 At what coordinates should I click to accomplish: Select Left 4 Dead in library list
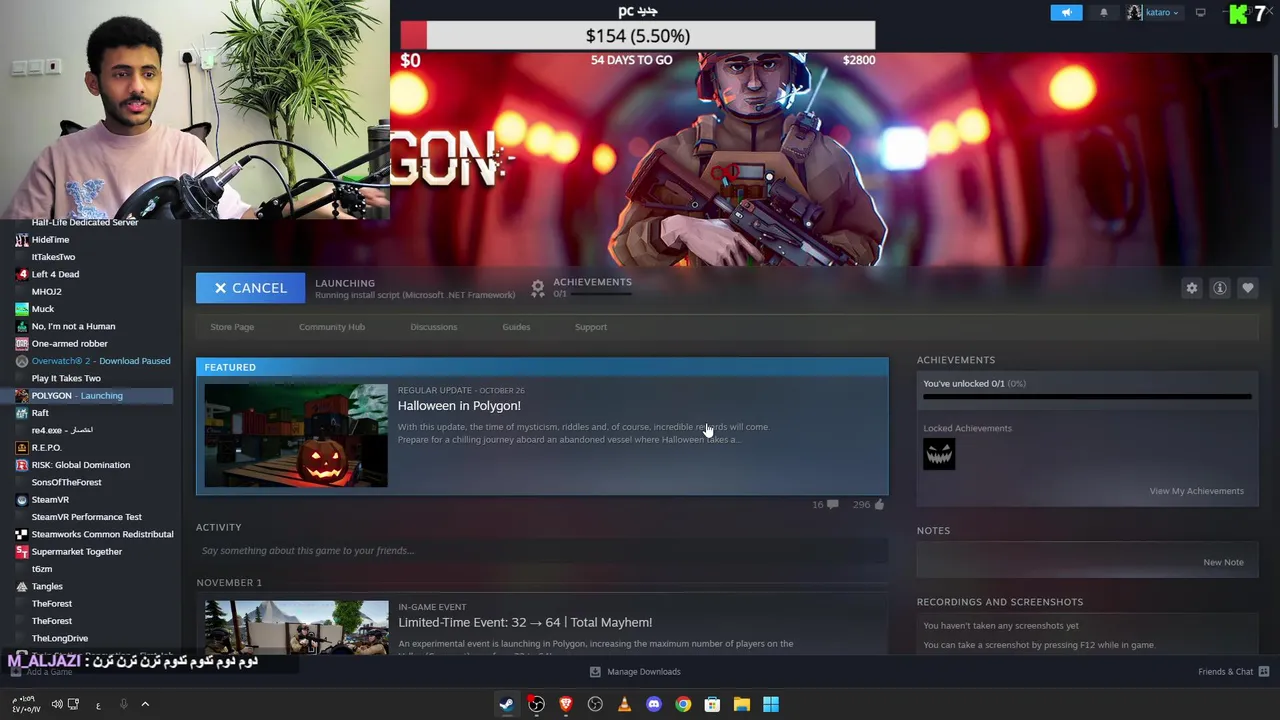tap(55, 274)
